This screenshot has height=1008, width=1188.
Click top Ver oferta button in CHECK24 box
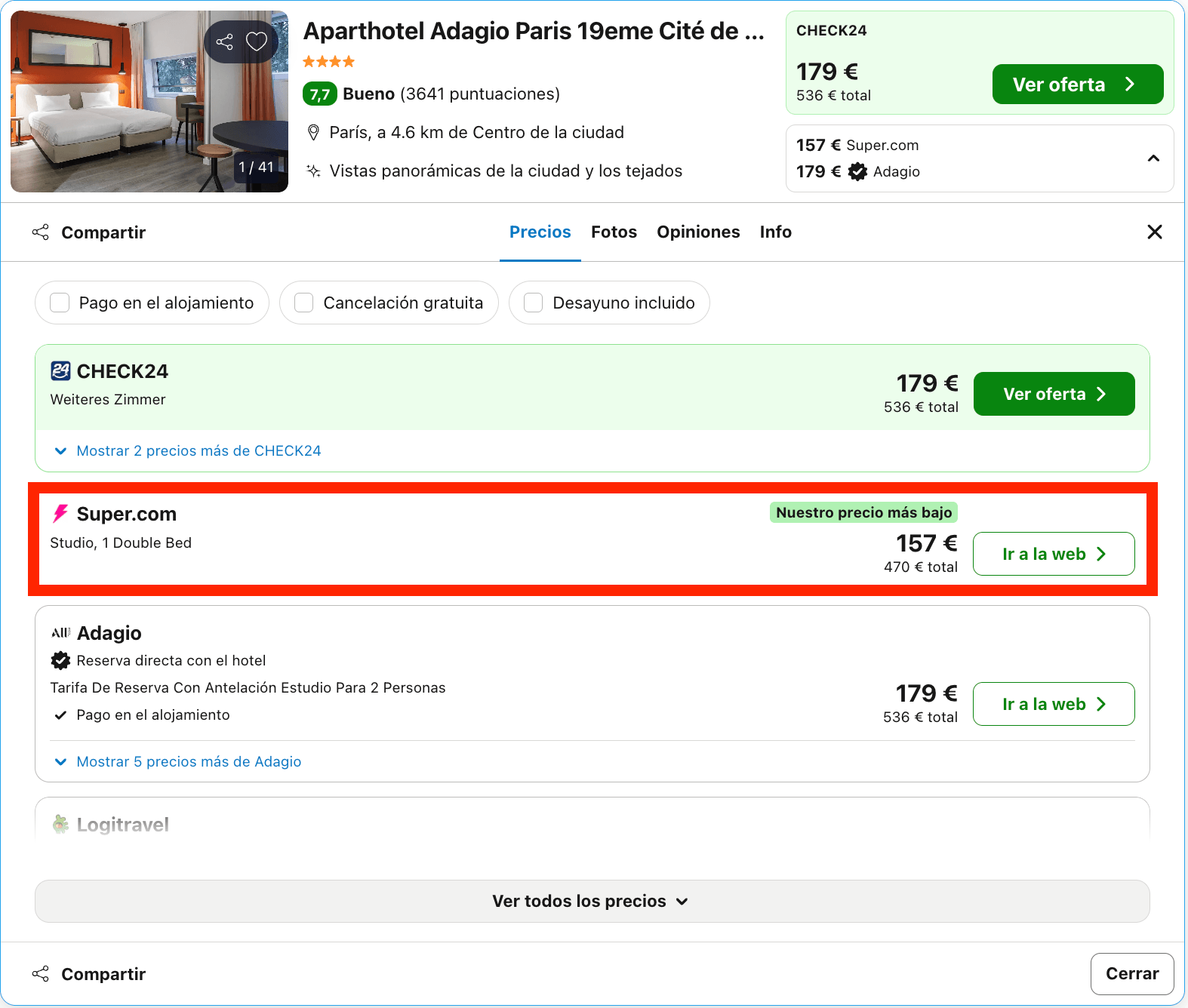point(1078,85)
